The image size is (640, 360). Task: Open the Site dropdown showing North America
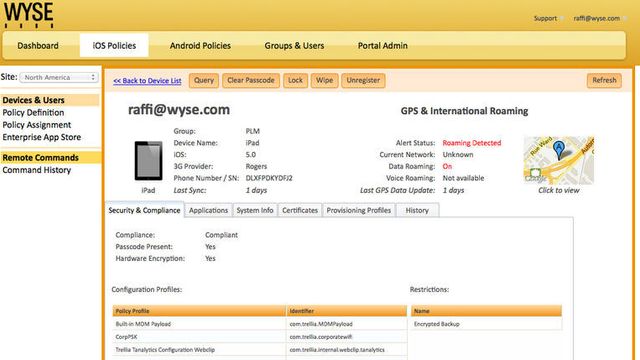[59, 77]
